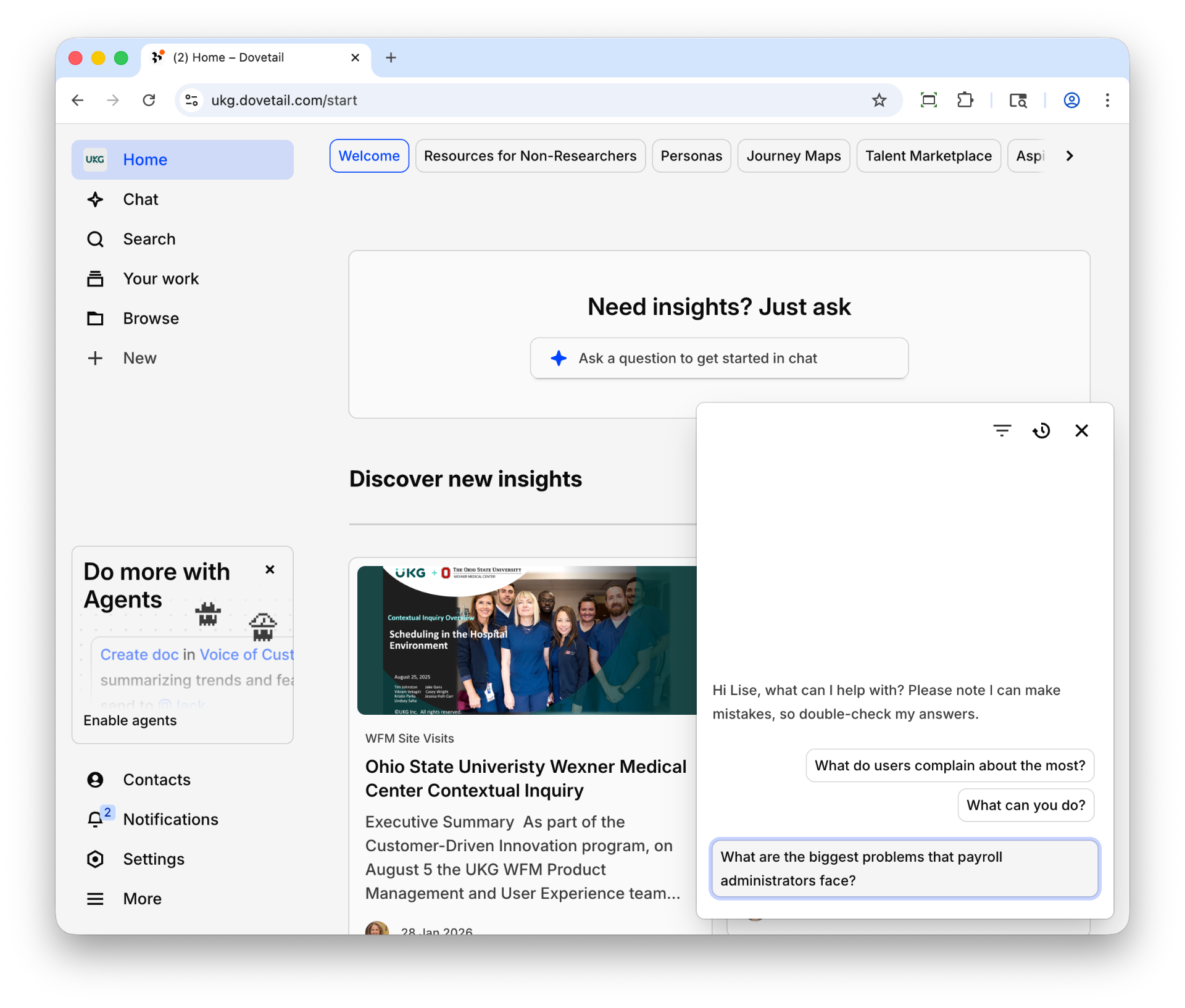The width and height of the screenshot is (1185, 1008).
Task: Click the browser profile avatar icon
Action: pos(1071,100)
